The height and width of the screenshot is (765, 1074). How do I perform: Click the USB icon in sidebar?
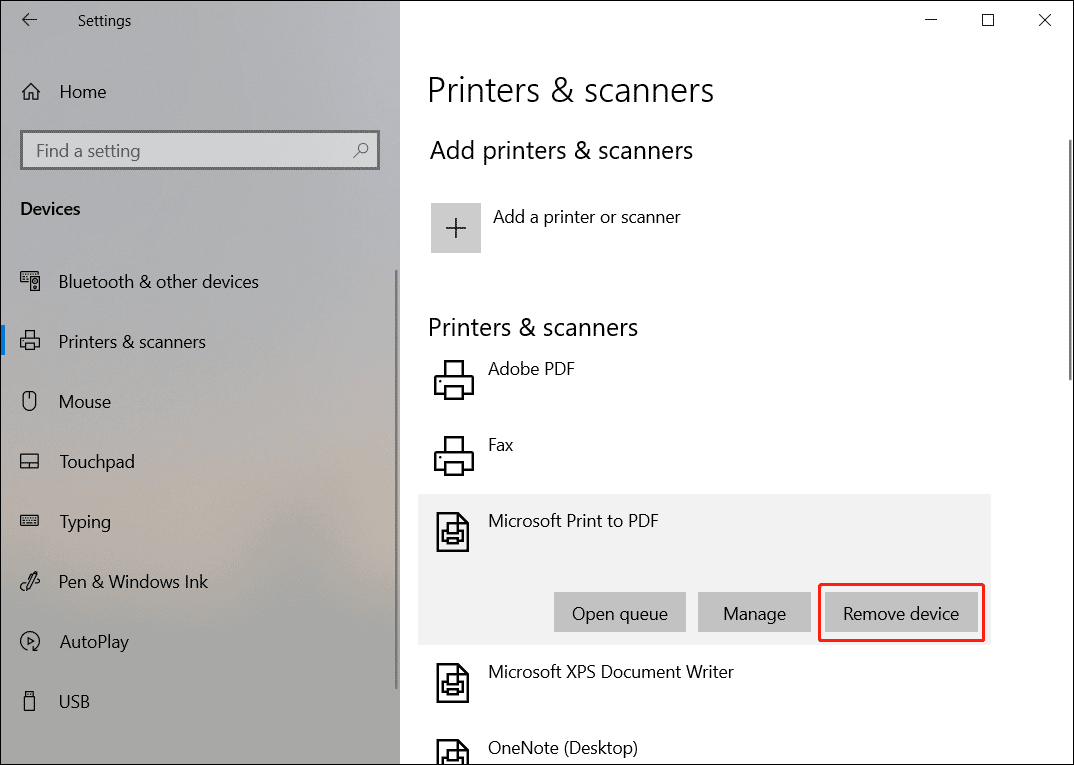click(29, 701)
